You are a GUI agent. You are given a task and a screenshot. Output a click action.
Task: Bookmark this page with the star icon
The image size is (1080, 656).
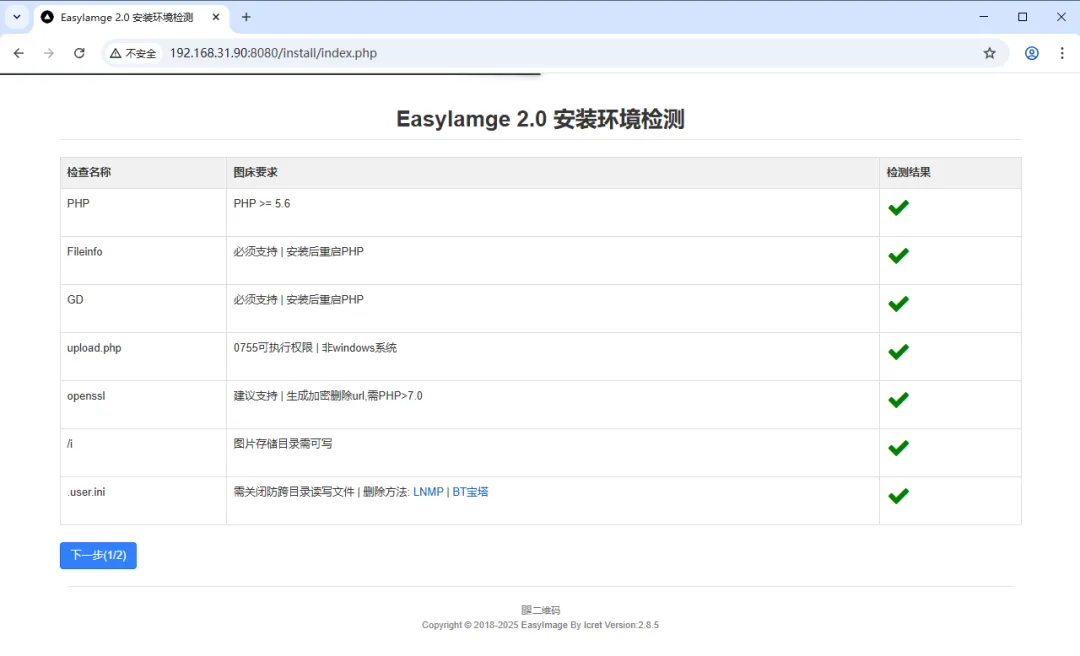click(989, 53)
